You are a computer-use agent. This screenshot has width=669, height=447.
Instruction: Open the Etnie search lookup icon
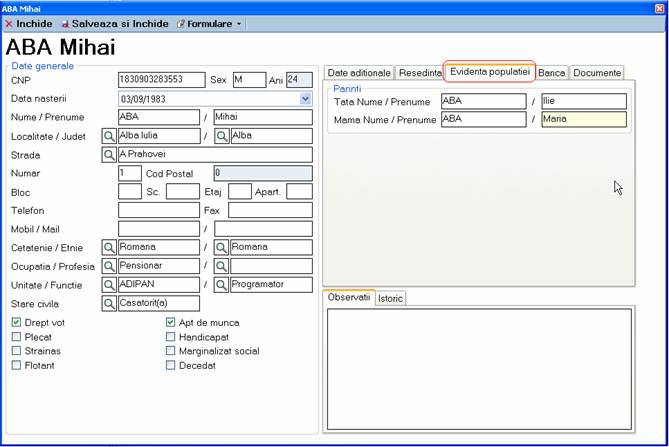coord(222,247)
